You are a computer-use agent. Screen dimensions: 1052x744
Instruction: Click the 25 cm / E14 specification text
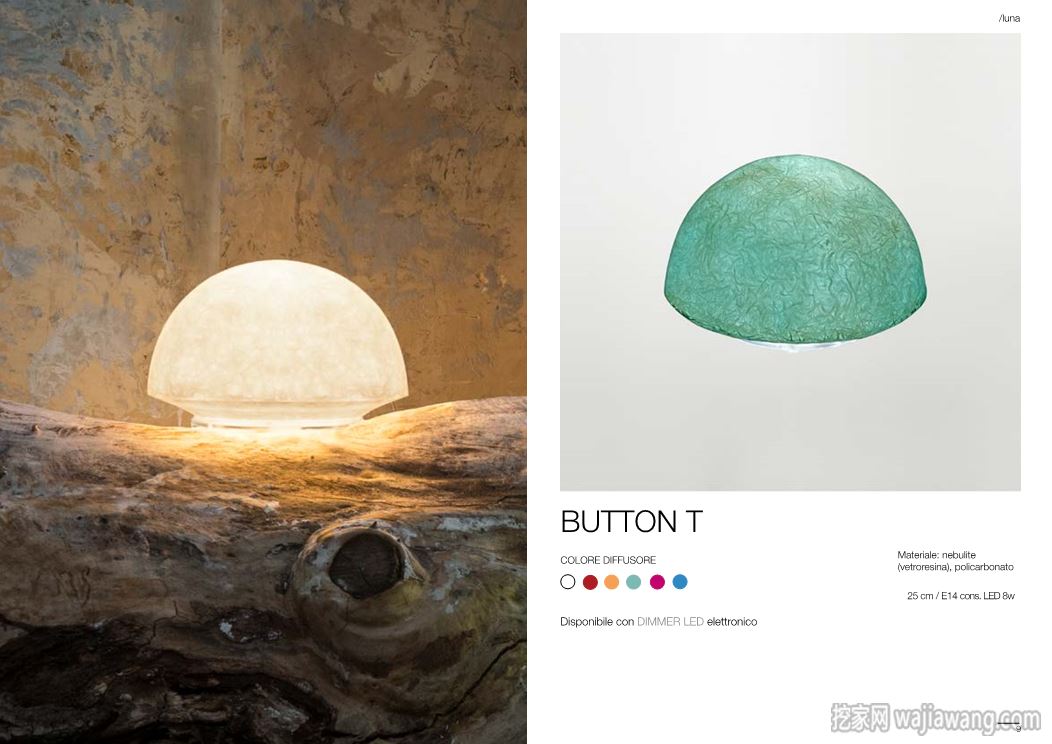961,596
